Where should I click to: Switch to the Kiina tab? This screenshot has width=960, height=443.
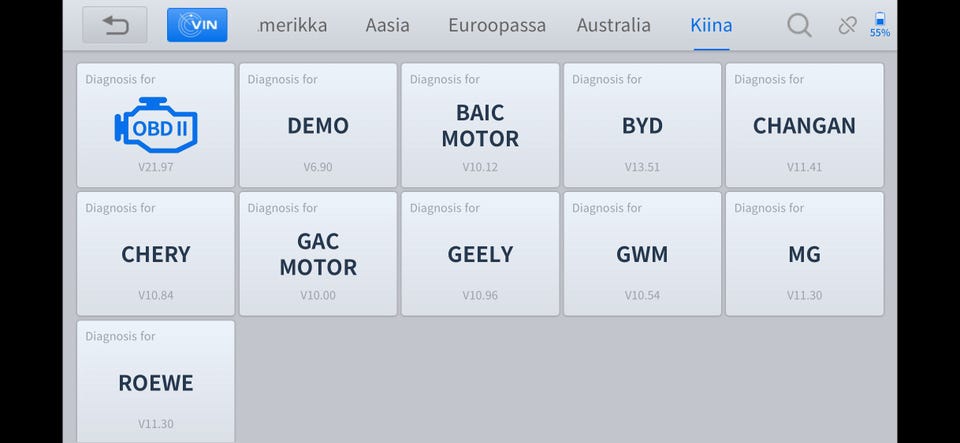tap(711, 25)
